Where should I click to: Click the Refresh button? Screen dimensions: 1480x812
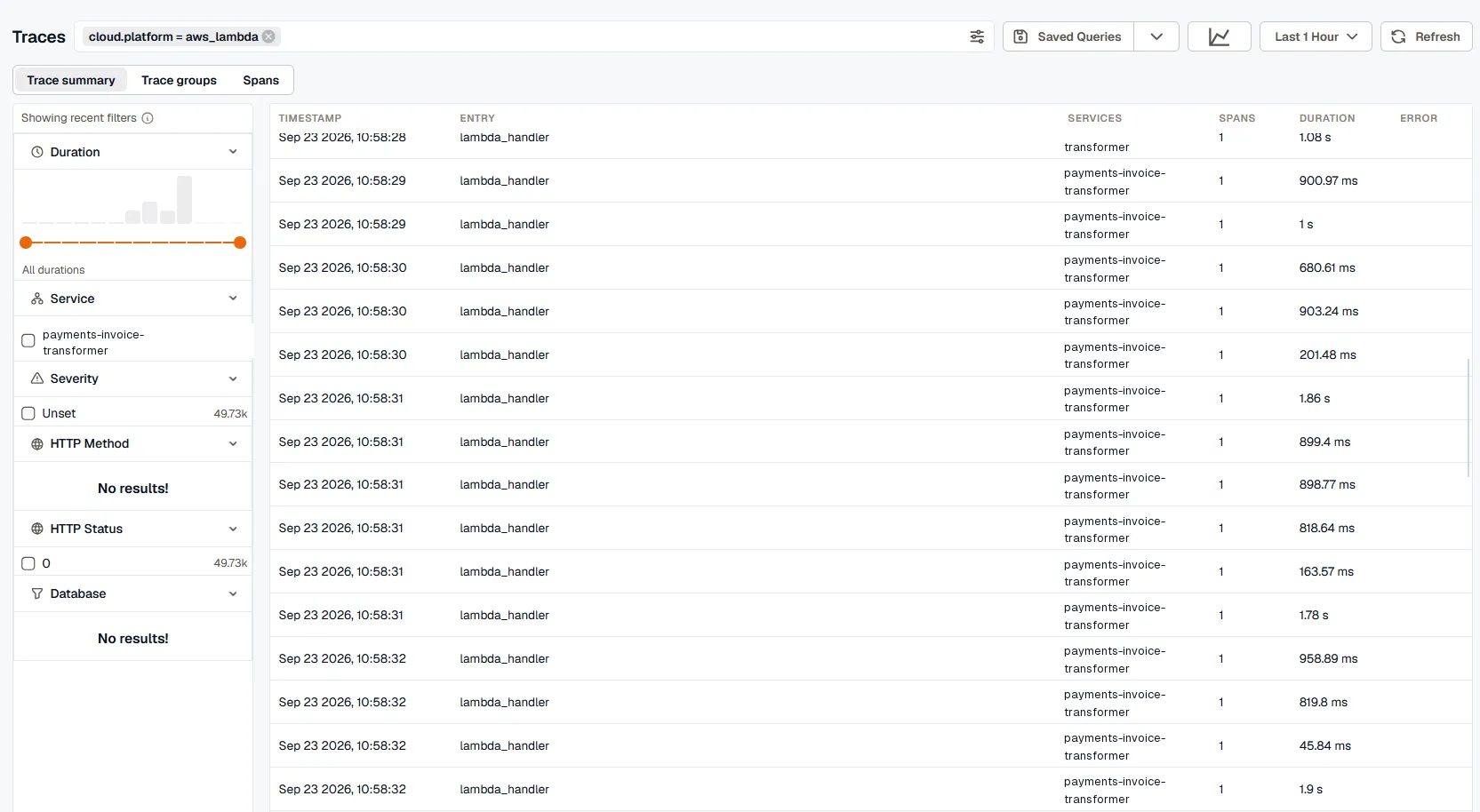[x=1426, y=36]
